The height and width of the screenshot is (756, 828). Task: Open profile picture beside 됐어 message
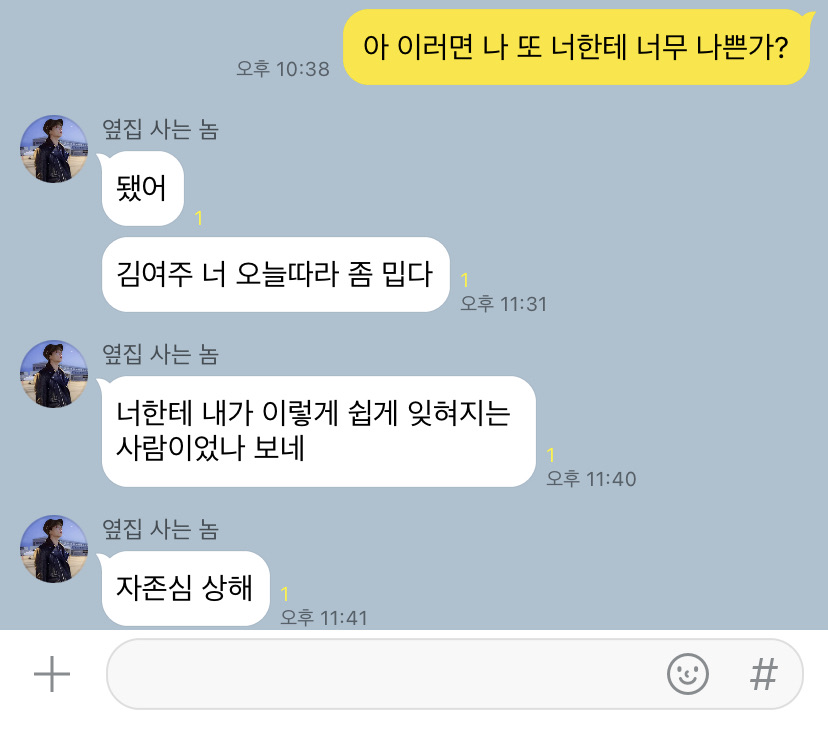[x=54, y=149]
